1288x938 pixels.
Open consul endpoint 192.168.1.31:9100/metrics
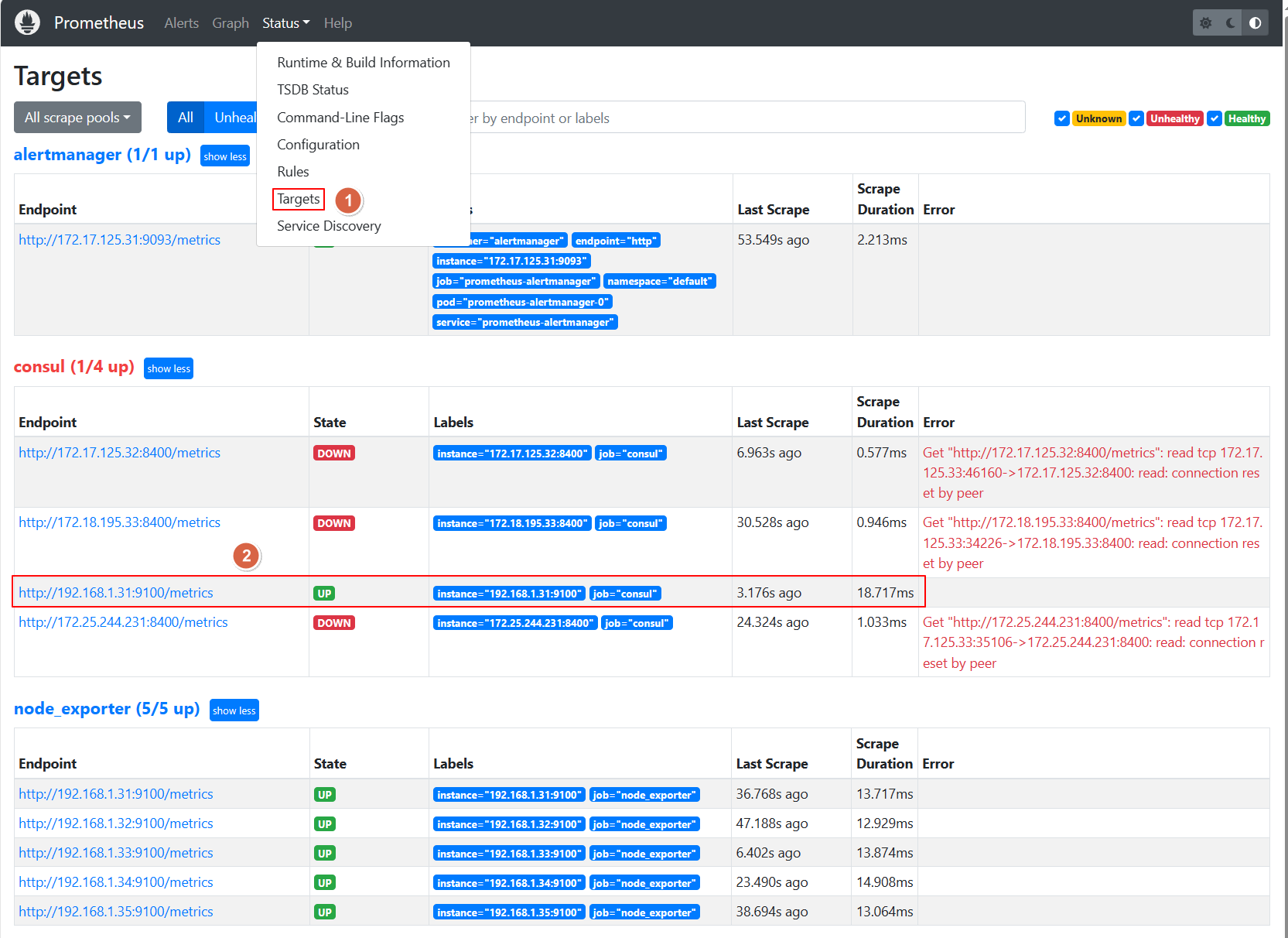click(116, 593)
